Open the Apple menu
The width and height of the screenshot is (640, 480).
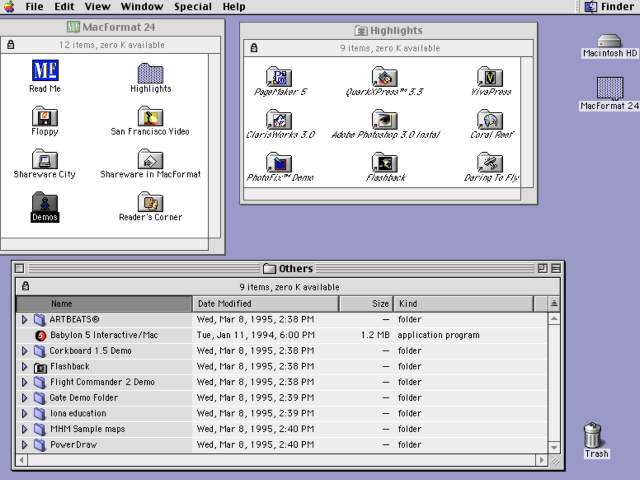(x=9, y=7)
